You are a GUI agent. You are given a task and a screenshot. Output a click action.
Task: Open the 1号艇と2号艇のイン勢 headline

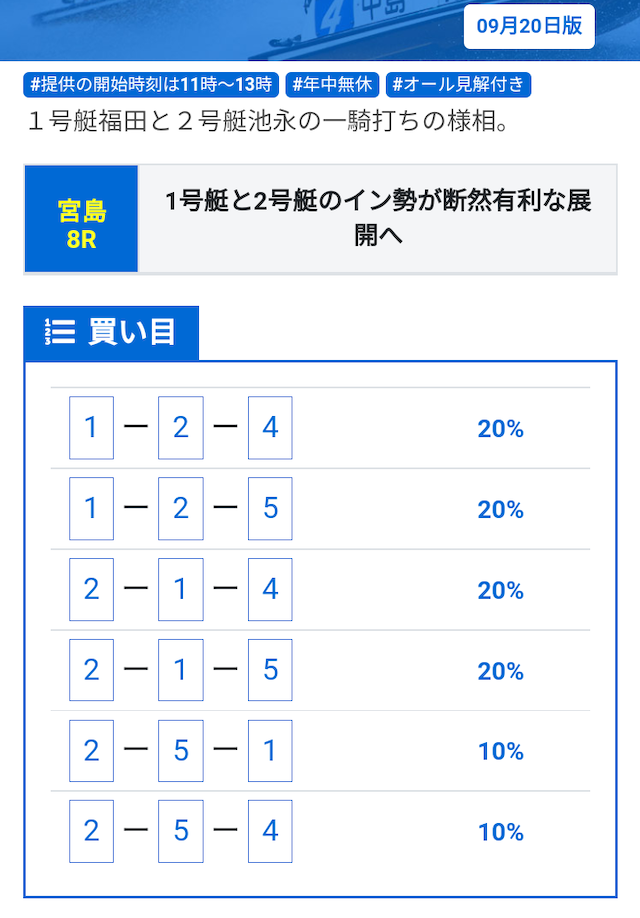coord(378,218)
